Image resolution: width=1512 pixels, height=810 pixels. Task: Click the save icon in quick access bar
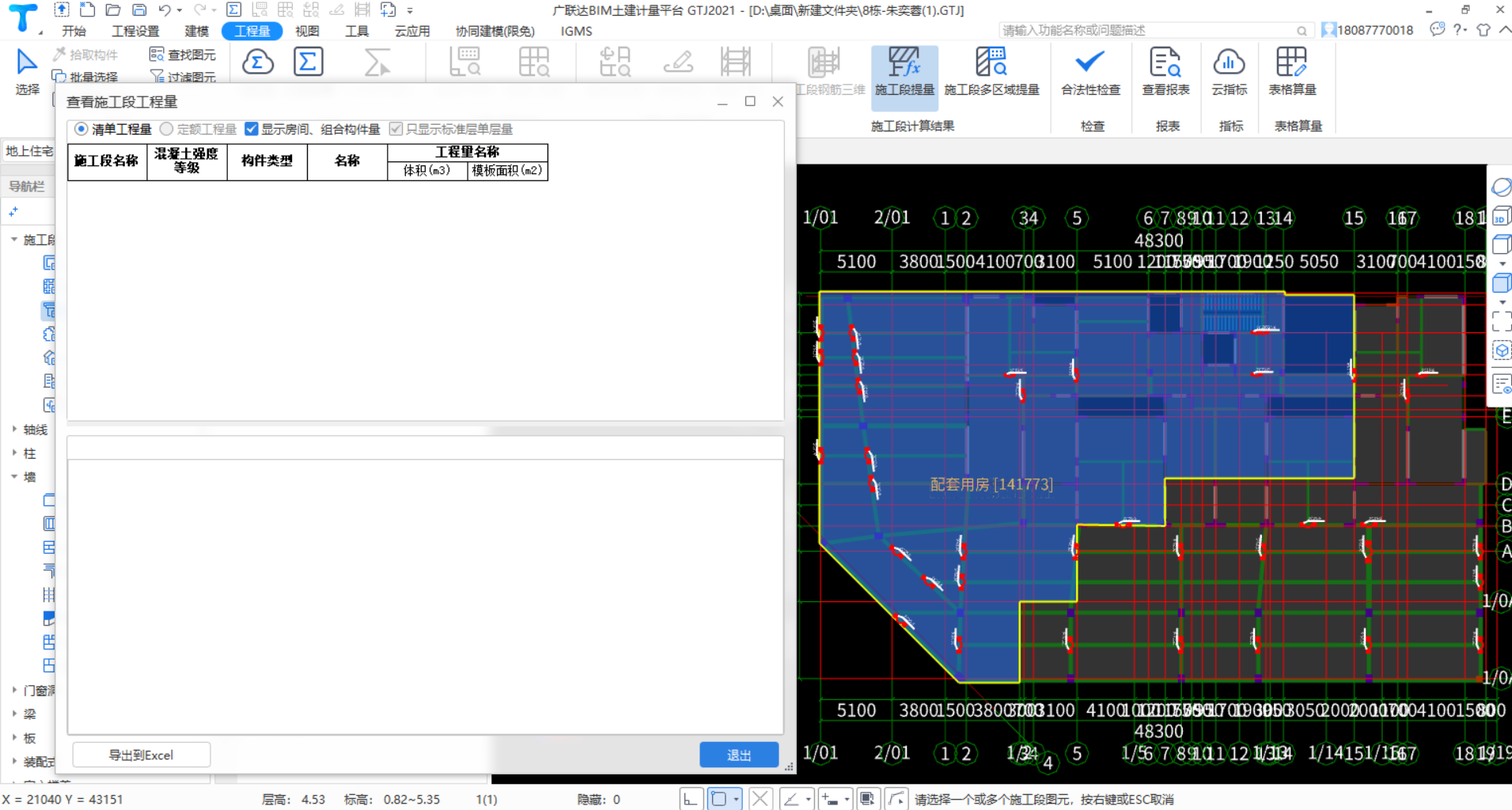point(139,10)
